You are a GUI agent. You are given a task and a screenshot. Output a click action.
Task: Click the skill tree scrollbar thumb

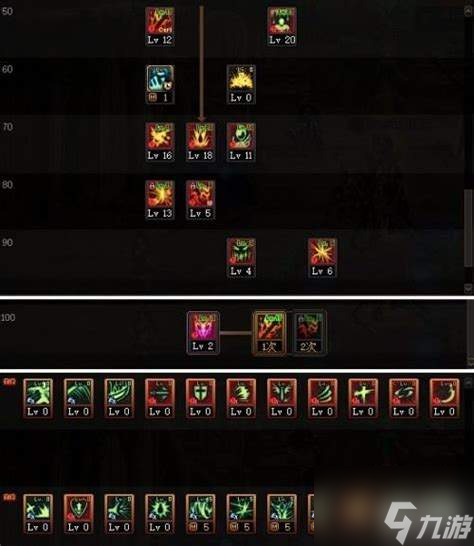point(468,228)
